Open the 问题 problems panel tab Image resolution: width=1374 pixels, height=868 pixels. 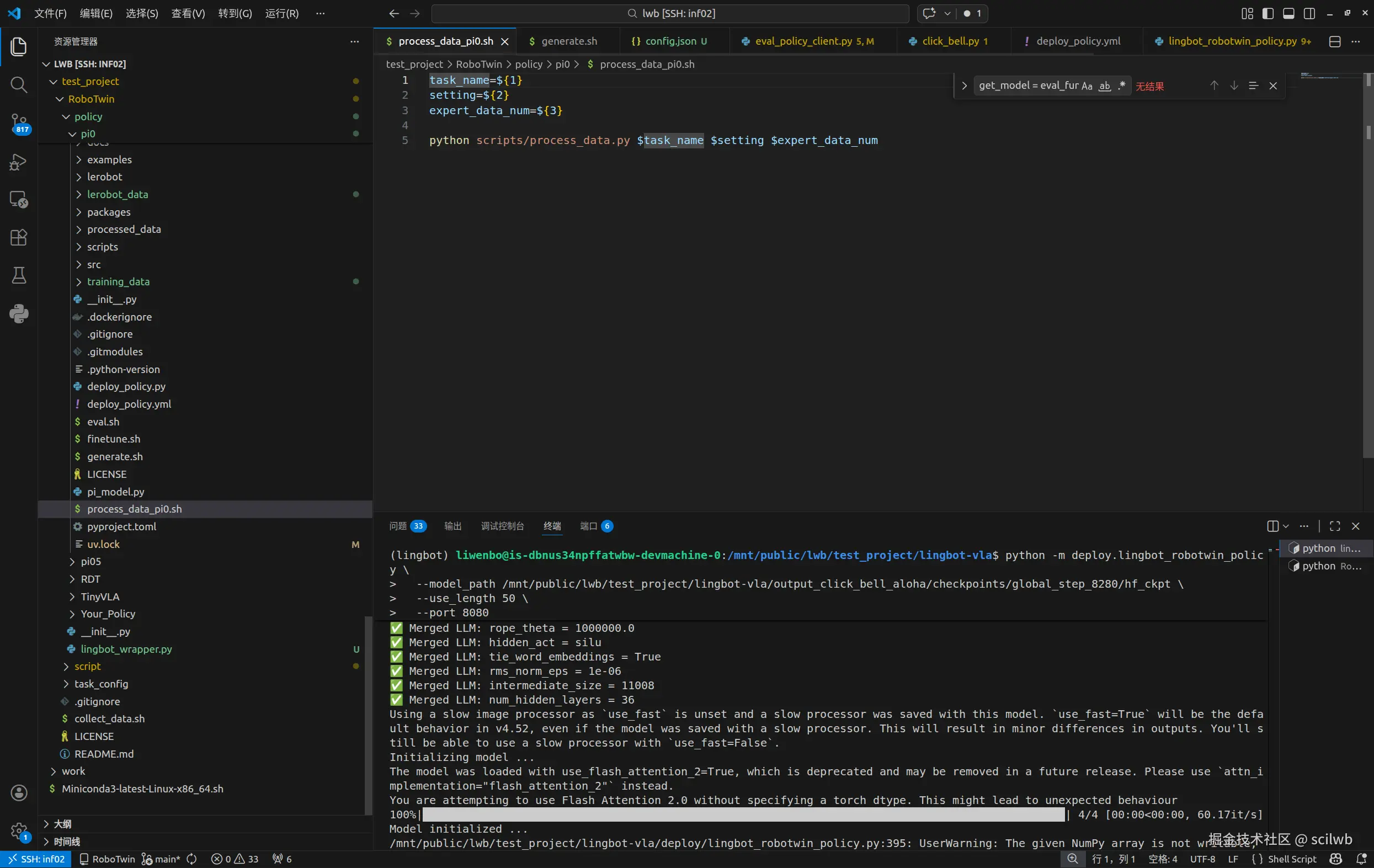tap(398, 526)
